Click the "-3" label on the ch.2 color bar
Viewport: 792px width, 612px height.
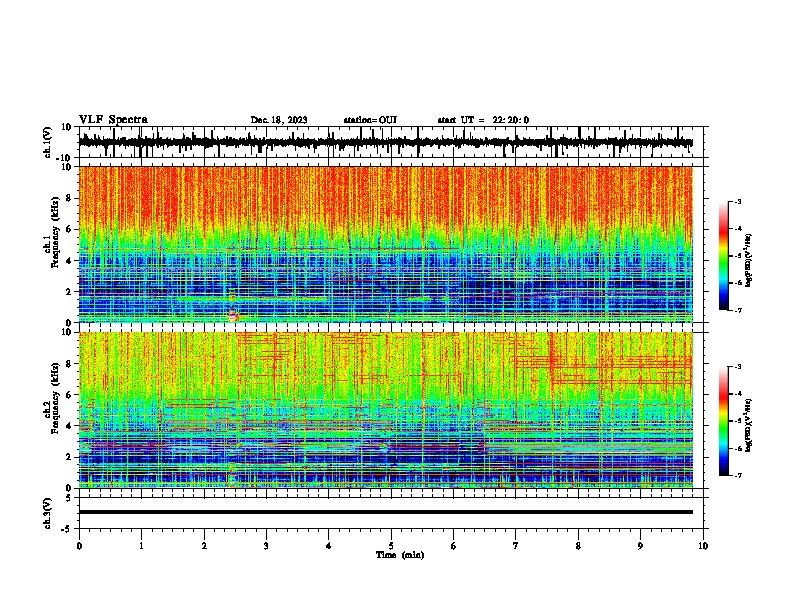coord(738,367)
